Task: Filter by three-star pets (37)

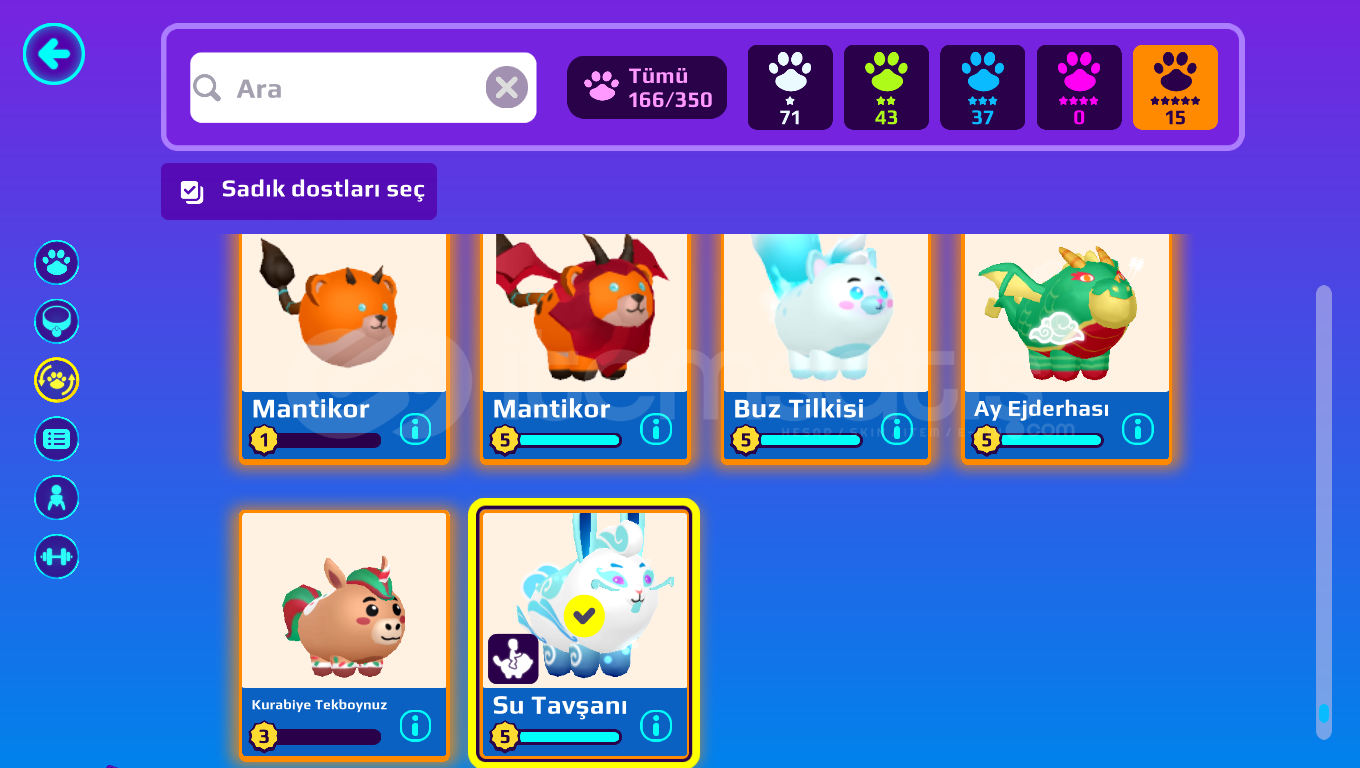Action: 982,88
